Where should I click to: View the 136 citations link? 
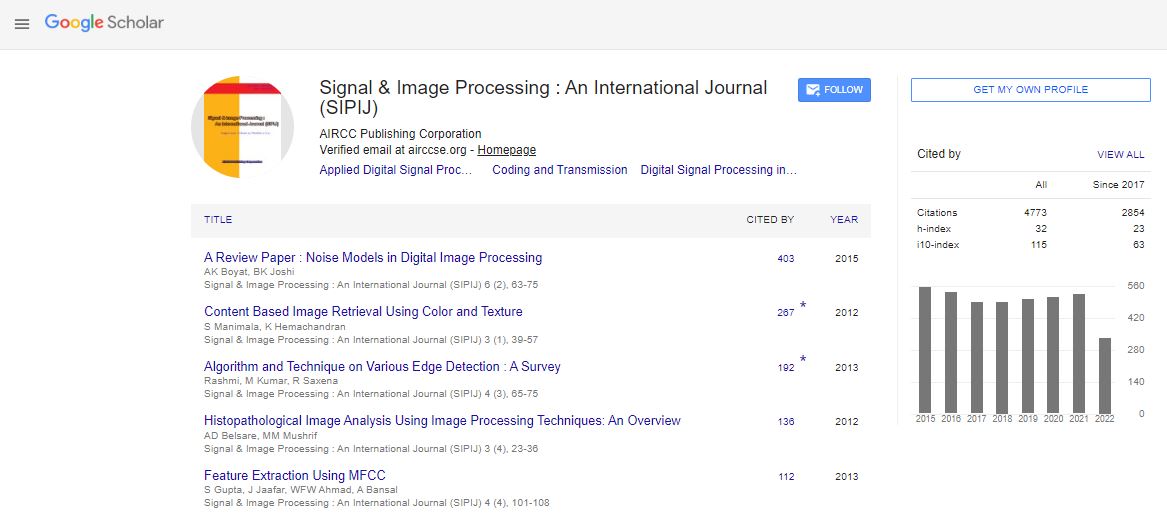coord(785,422)
